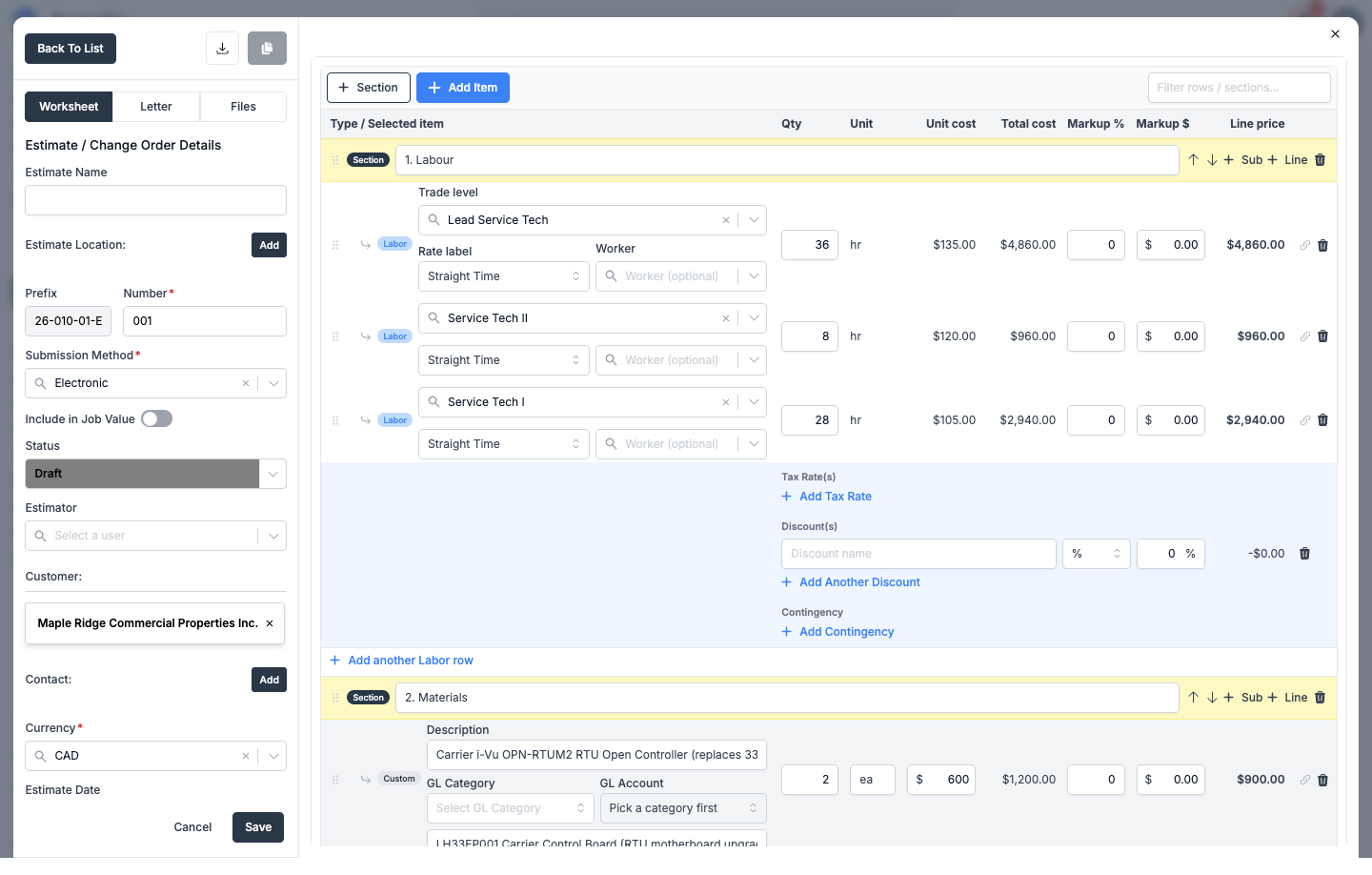This screenshot has height=875, width=1372.
Task: Click the Filter rows / sections field
Action: point(1240,88)
